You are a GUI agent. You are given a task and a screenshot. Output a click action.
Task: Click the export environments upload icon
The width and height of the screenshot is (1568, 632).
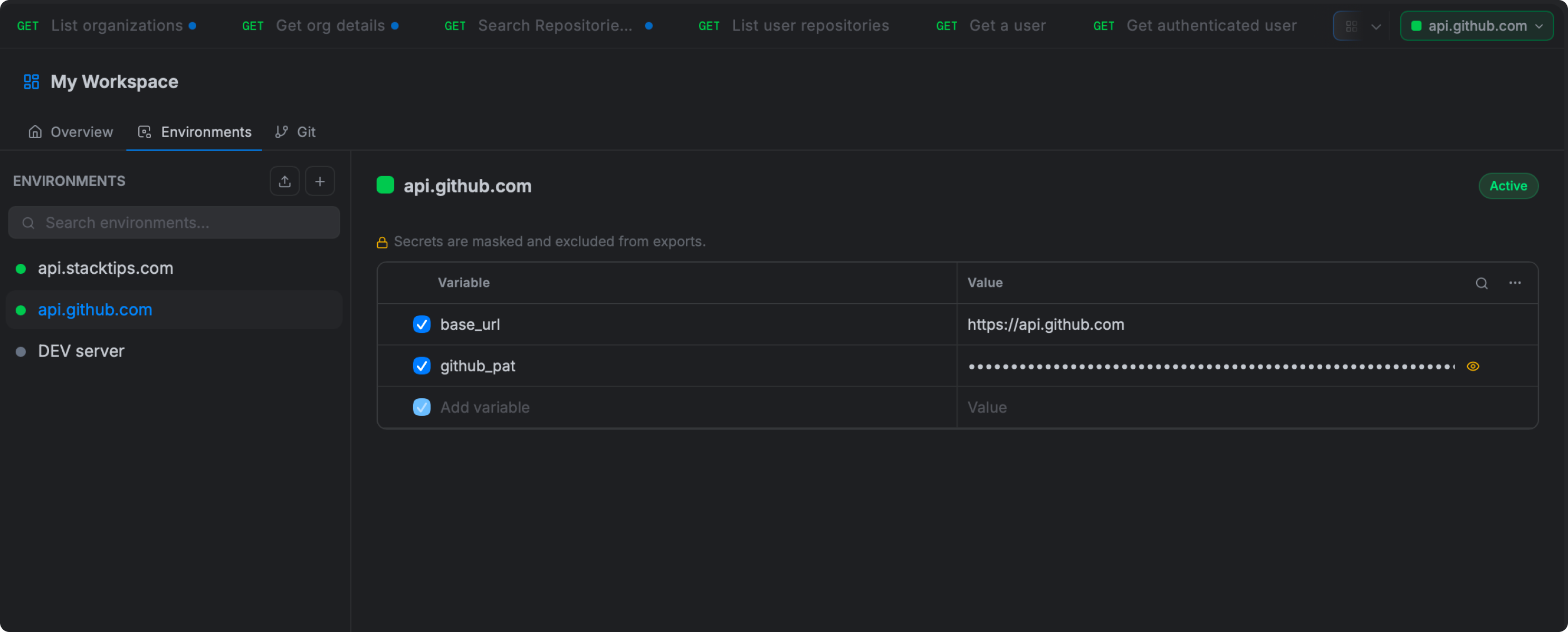pyautogui.click(x=284, y=181)
